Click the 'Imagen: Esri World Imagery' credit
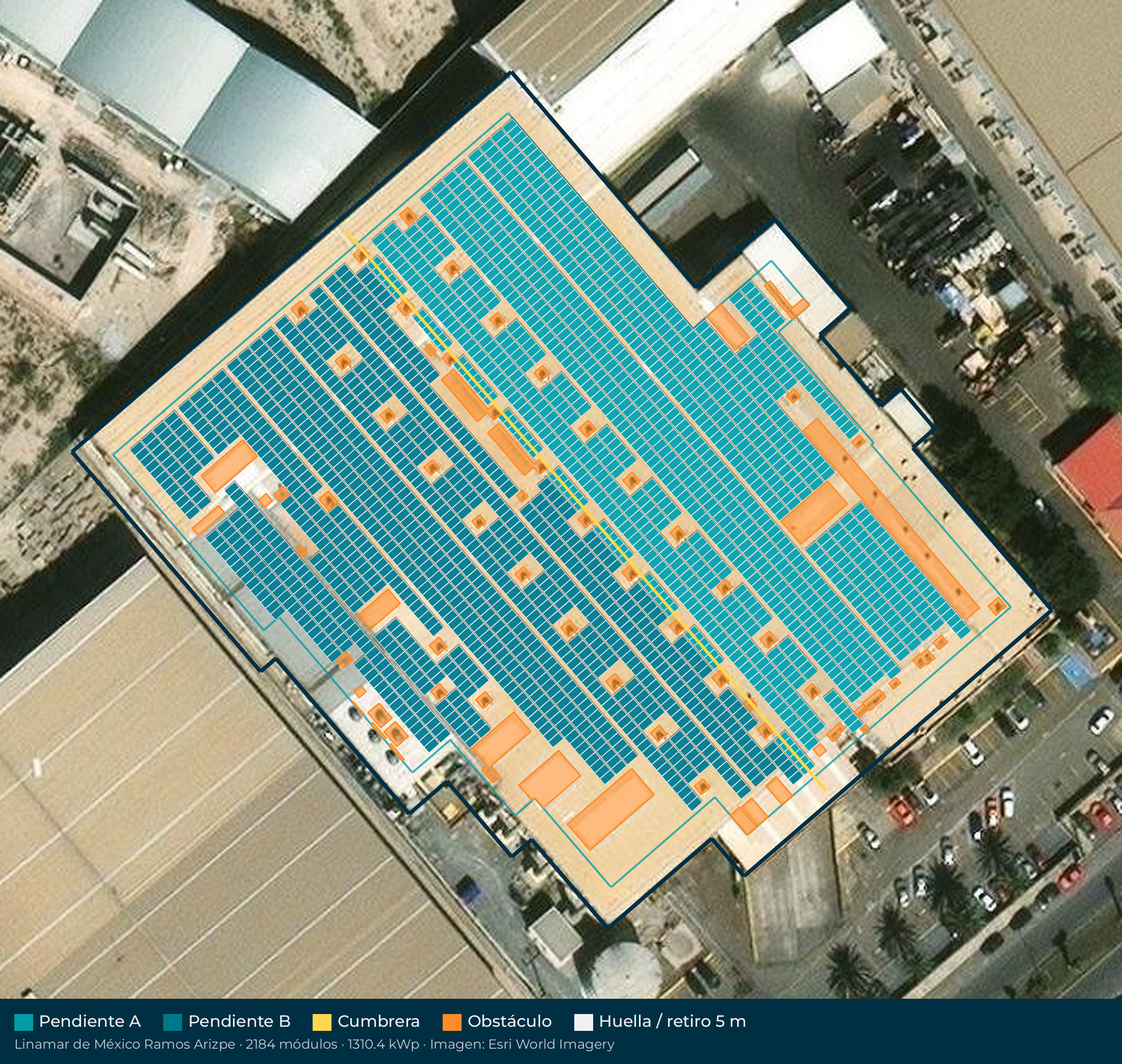Viewport: 1122px width, 1064px height. (522, 1044)
